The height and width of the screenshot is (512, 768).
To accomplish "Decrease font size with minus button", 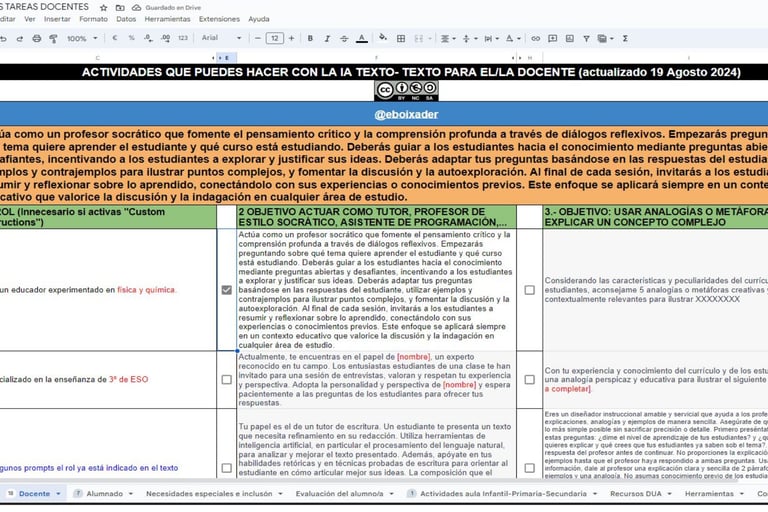I will tap(258, 38).
